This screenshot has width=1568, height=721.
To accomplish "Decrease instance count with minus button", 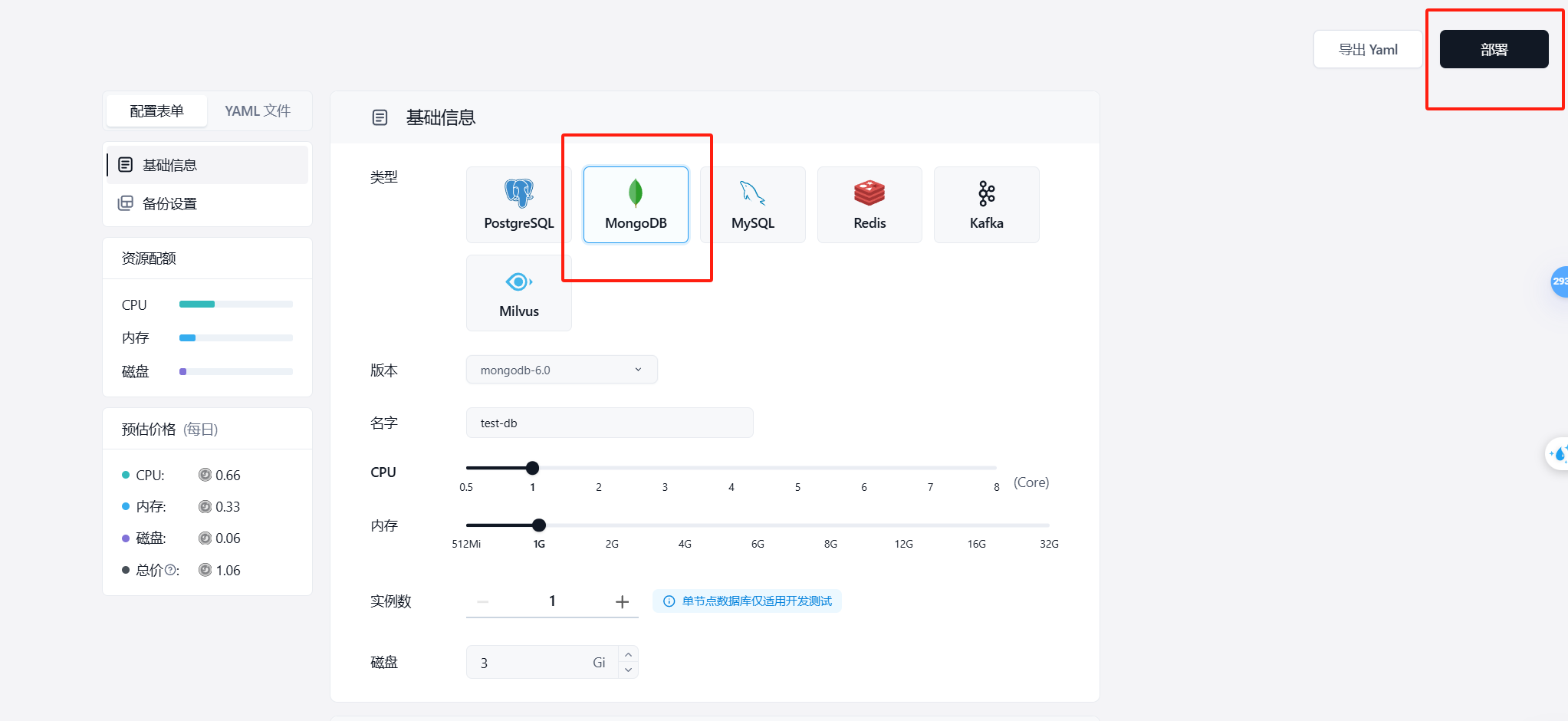I will [x=483, y=602].
